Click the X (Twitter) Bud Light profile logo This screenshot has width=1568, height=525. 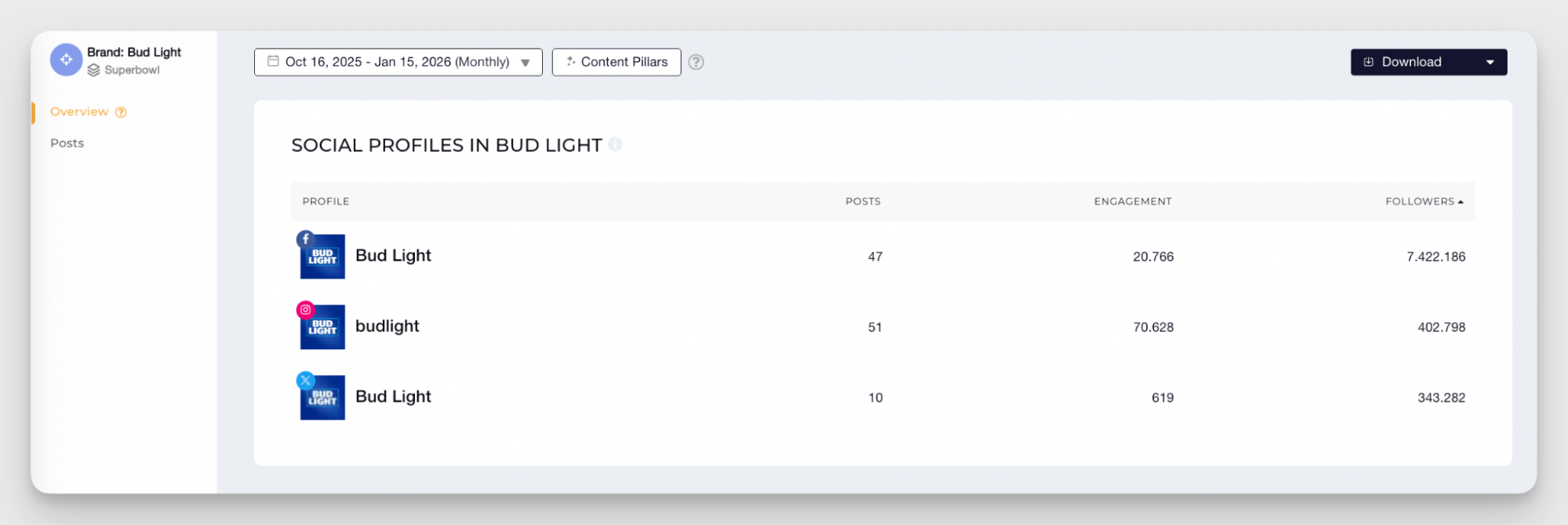coord(322,398)
